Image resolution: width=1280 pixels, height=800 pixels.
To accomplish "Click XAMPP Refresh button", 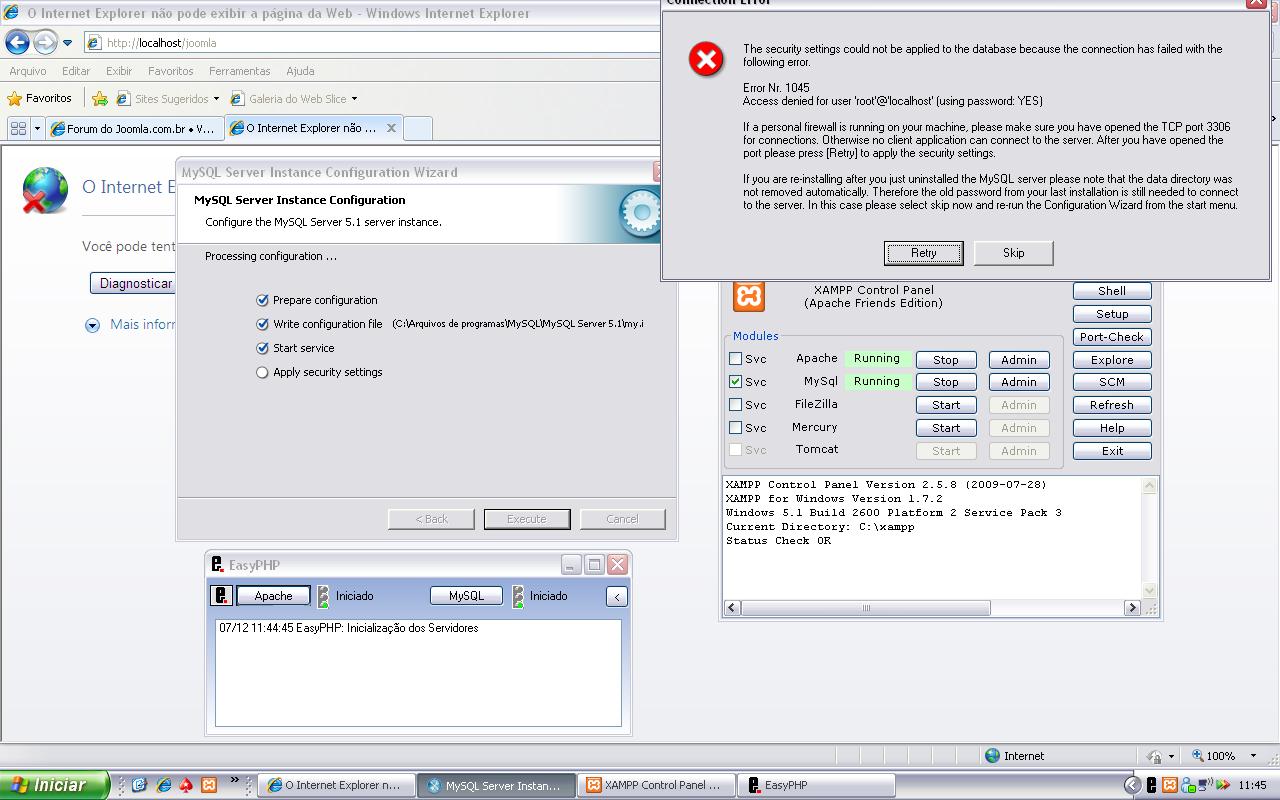I will click(x=1112, y=405).
